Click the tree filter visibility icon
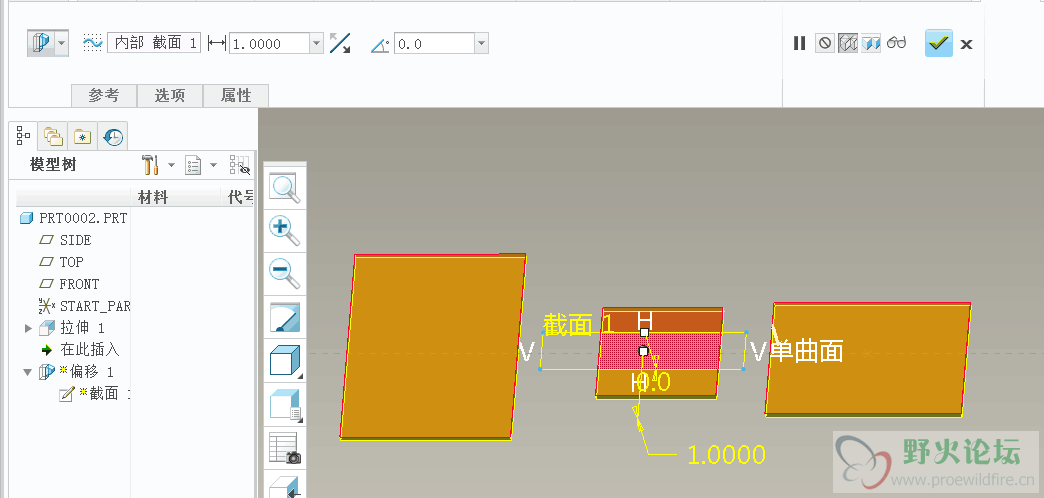This screenshot has height=498, width=1044. coord(240,165)
